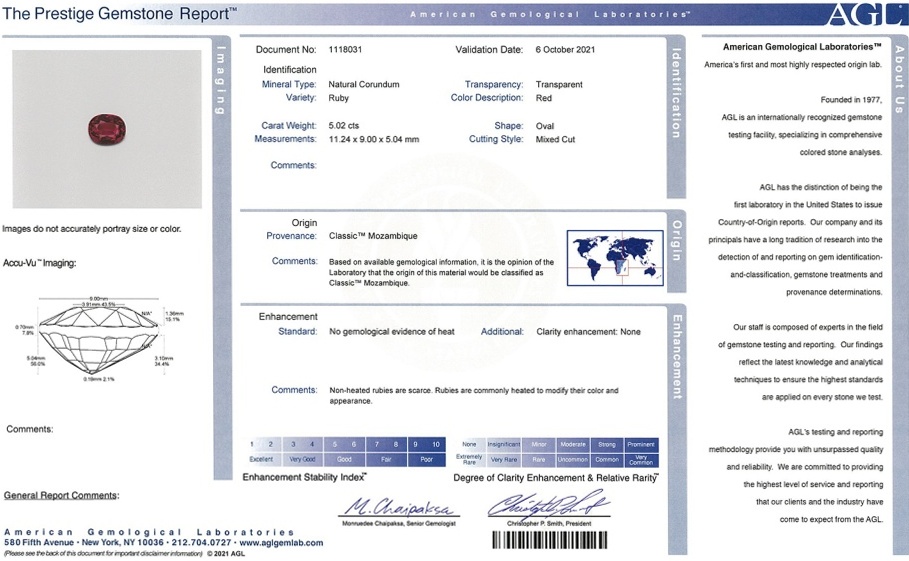This screenshot has height=561, width=909.
Task: Click the Degree of Clarity Enhancement & Relative Rarity caption
Action: (555, 478)
